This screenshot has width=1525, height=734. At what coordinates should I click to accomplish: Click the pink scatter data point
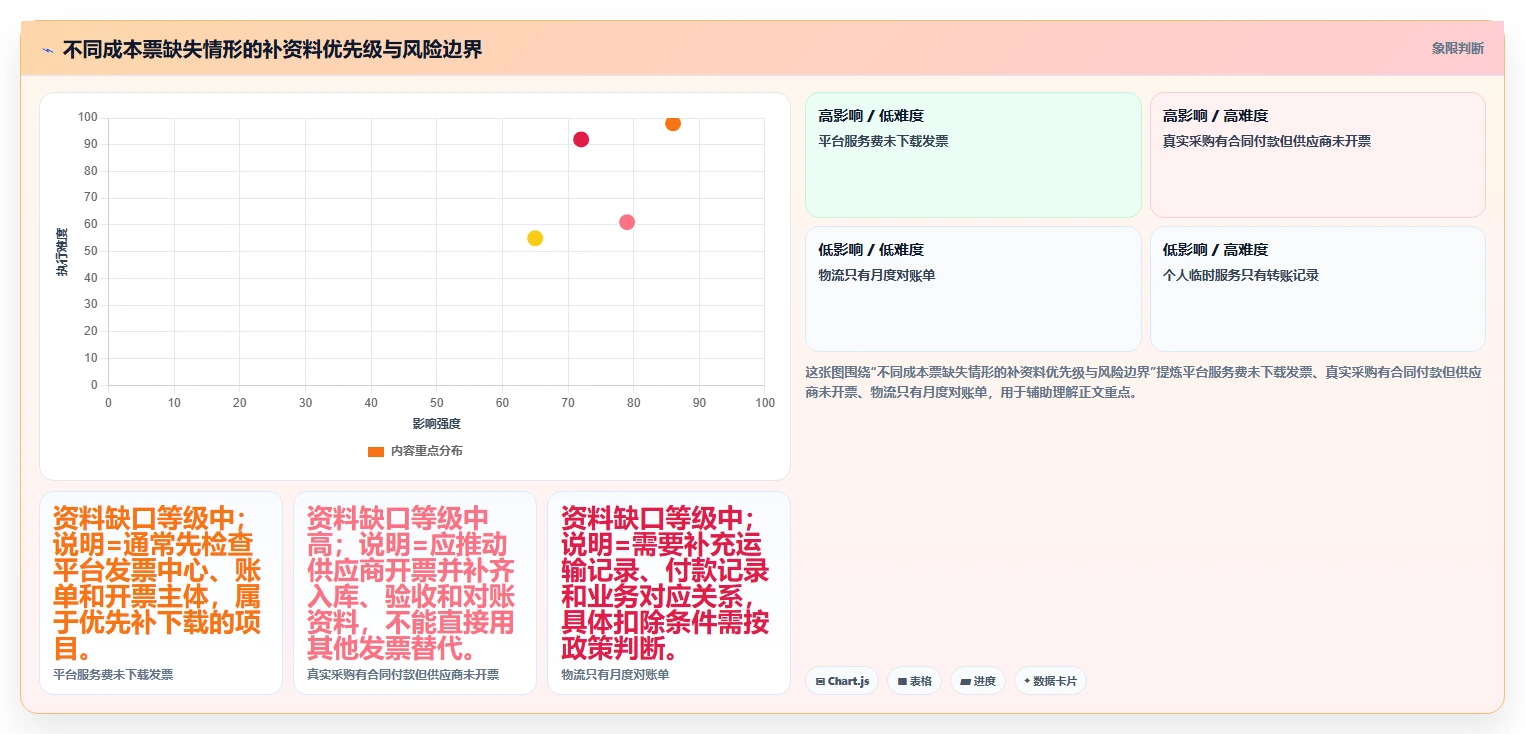tap(627, 222)
